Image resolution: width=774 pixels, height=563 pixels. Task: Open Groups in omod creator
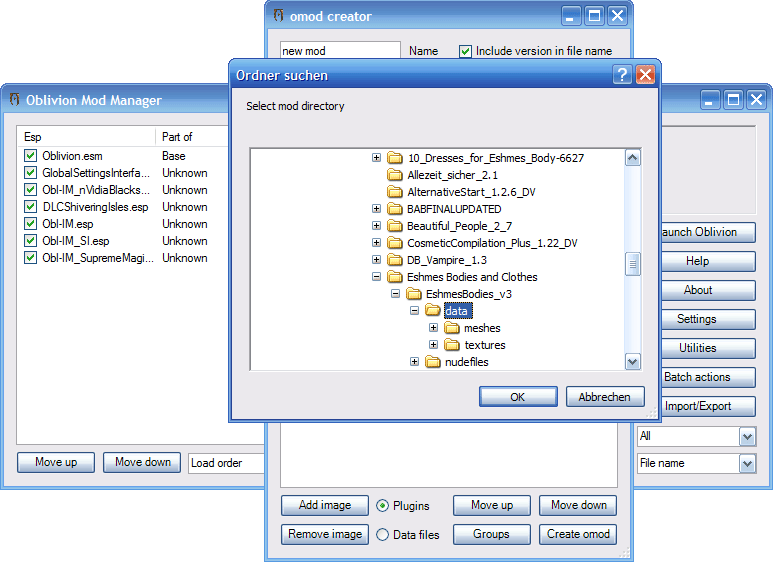tap(492, 534)
